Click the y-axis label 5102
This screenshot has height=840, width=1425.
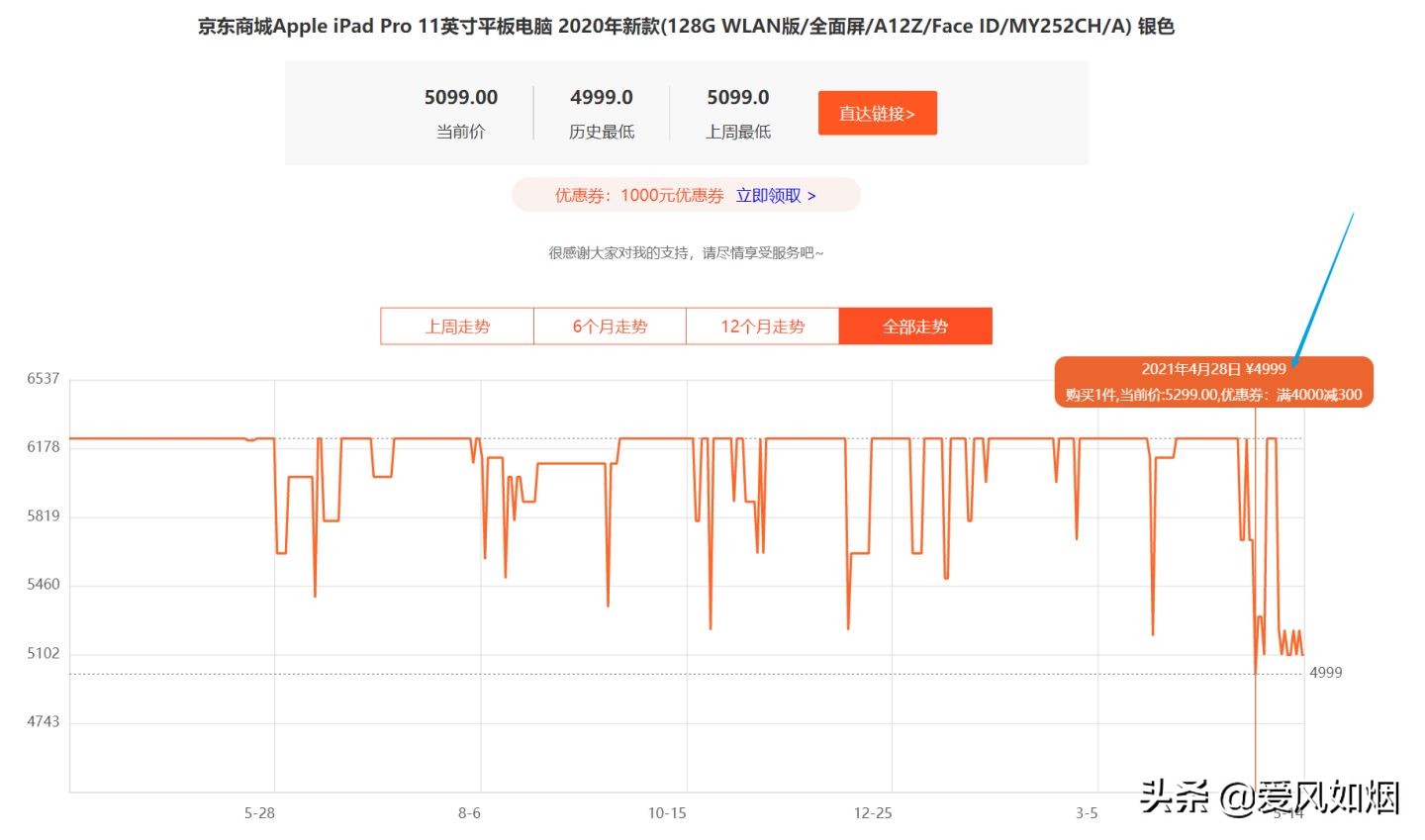point(44,654)
